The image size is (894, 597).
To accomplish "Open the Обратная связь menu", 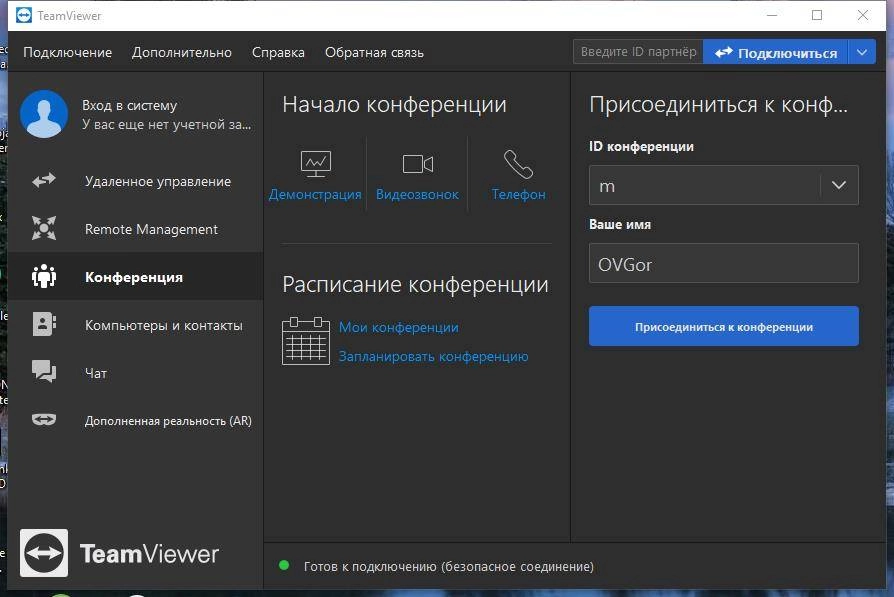I will pos(375,52).
